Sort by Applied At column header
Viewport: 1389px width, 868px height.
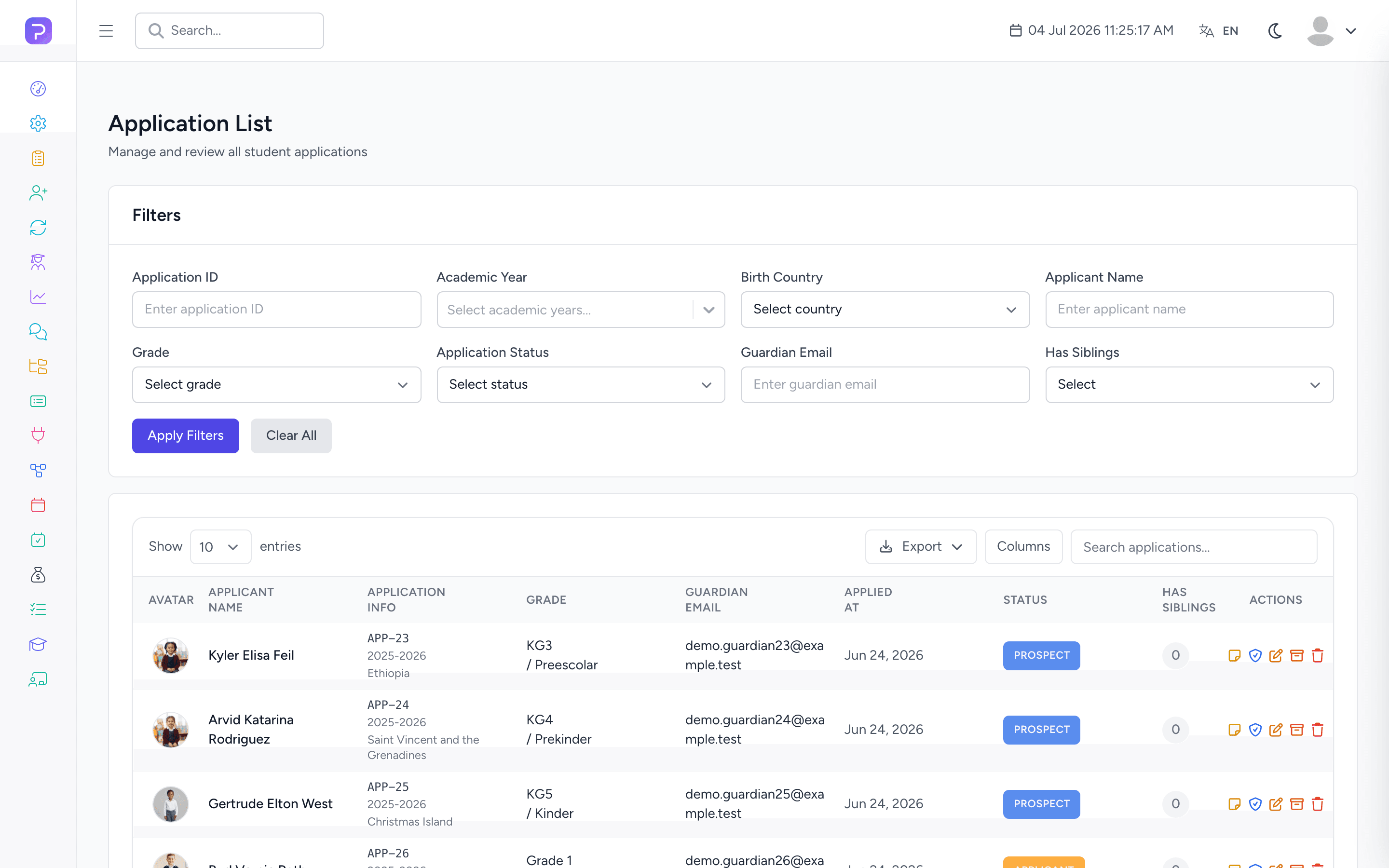[x=868, y=599]
